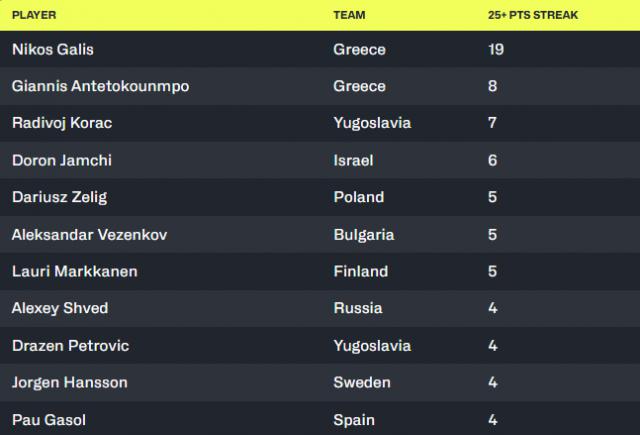
Task: Click the Israel team label
Action: click(x=353, y=160)
